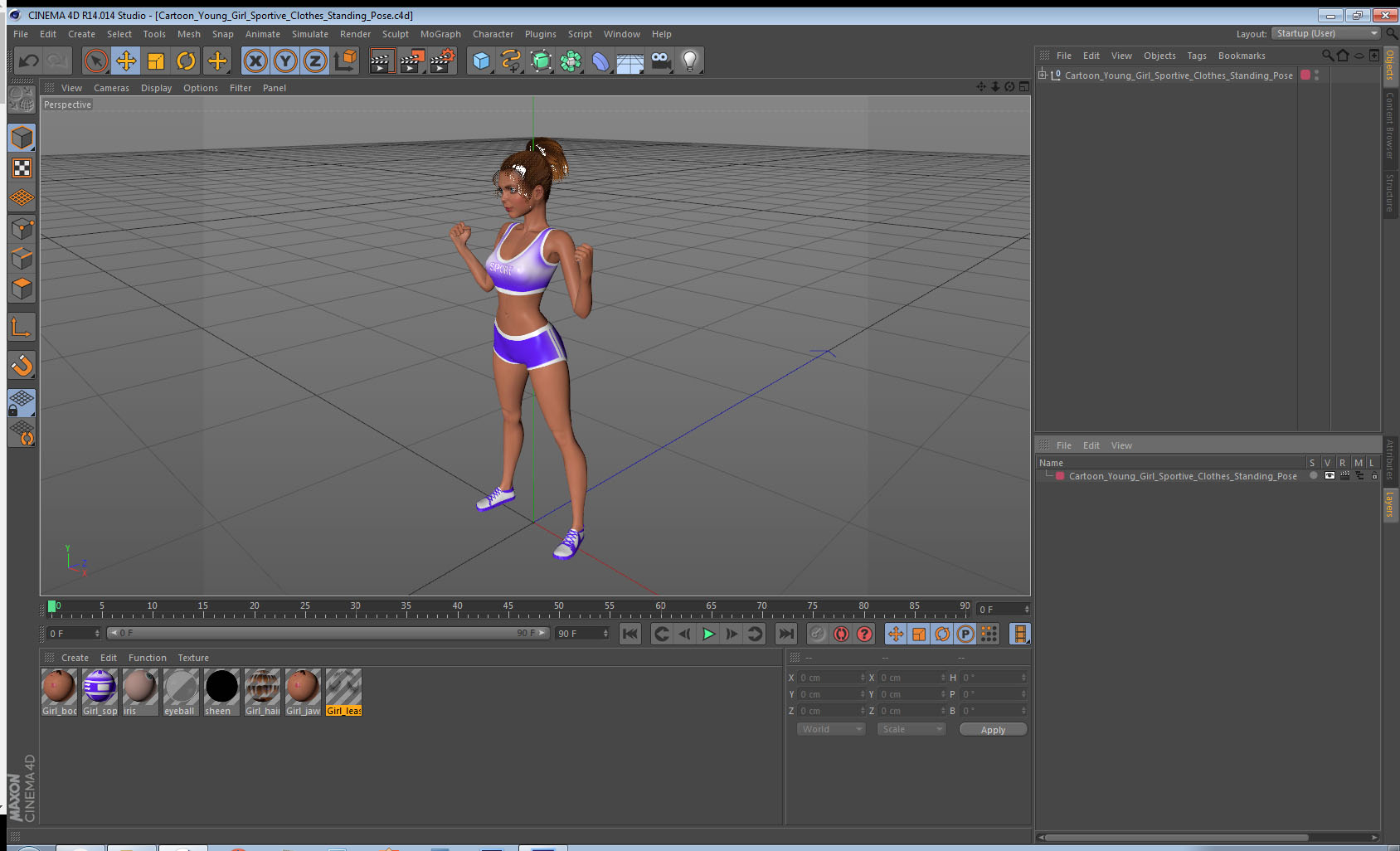Open the Layers side tab

(1389, 503)
